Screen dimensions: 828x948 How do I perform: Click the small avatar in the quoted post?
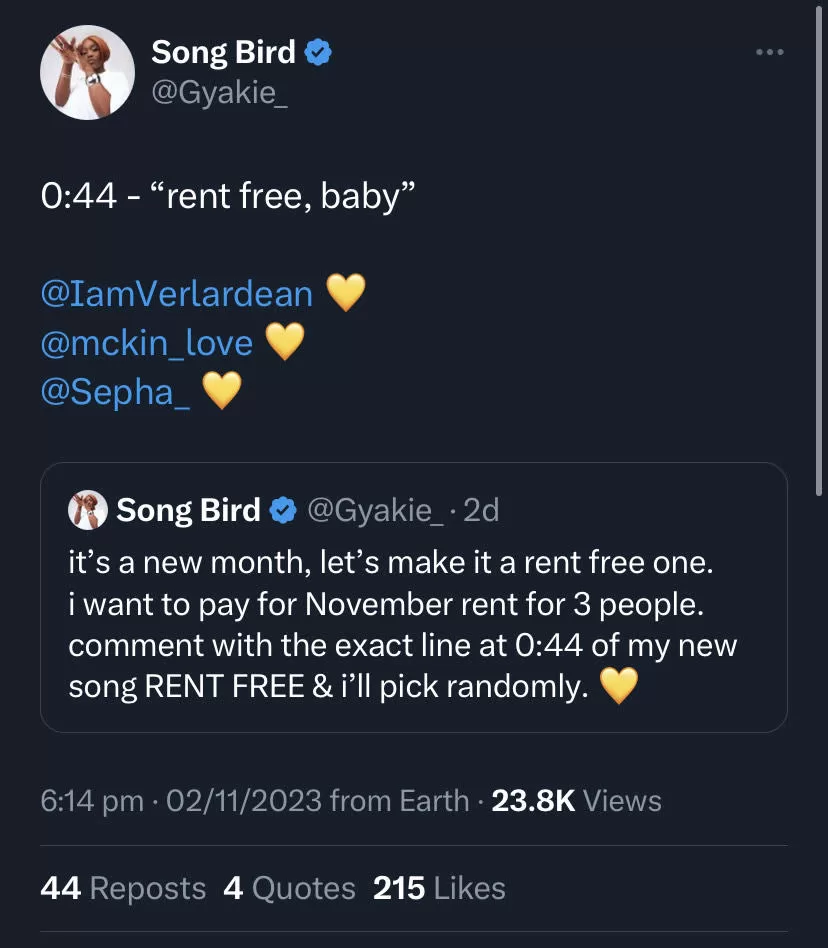point(87,511)
